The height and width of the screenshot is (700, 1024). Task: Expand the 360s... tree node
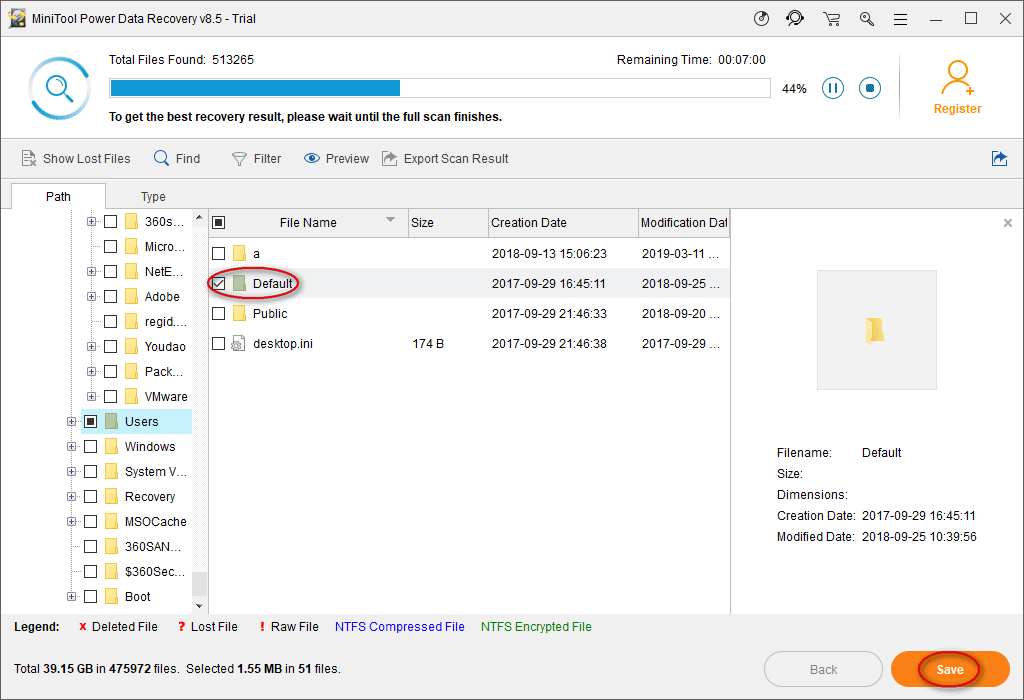pos(91,221)
